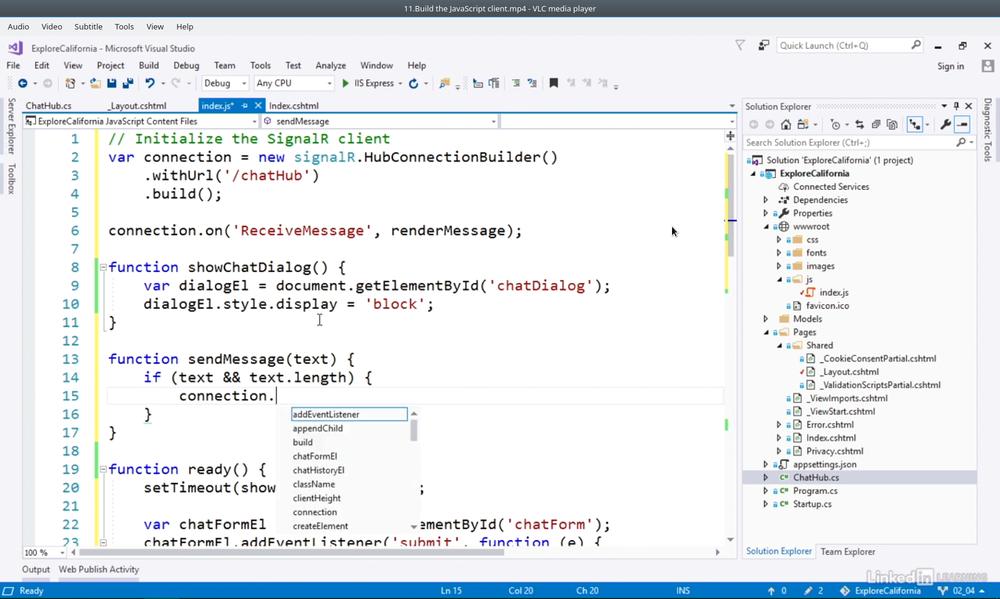The image size is (1000, 599).
Task: Toggle Preview Selected Items in Solution Explorer
Action: tap(962, 125)
